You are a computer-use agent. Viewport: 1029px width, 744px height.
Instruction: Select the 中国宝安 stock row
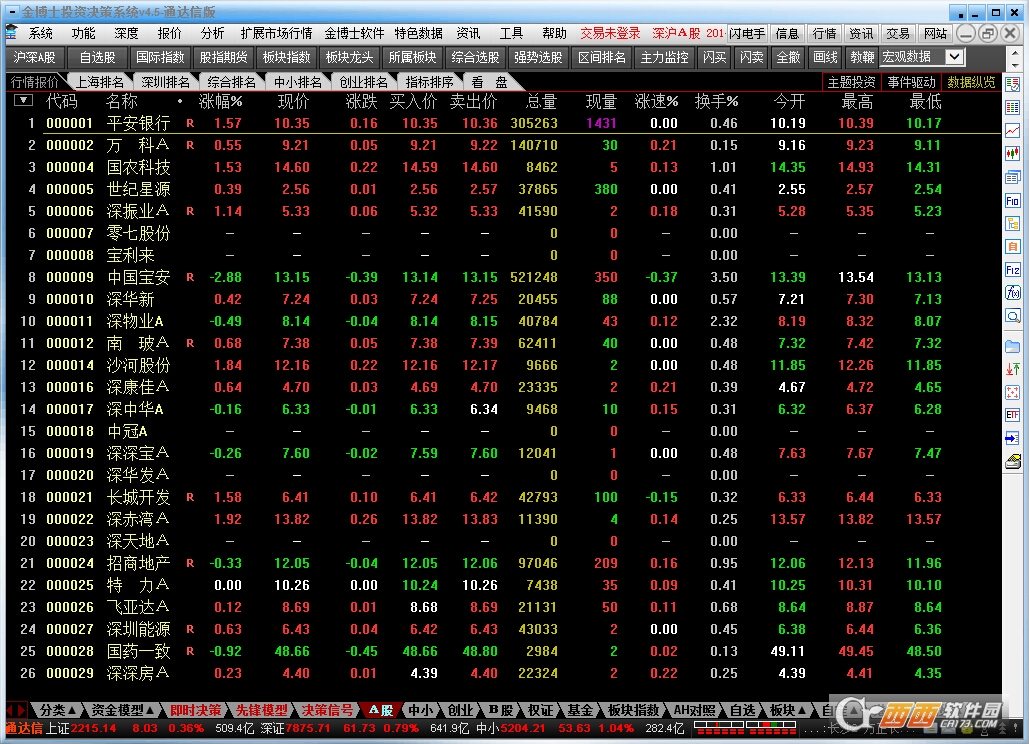coord(502,277)
